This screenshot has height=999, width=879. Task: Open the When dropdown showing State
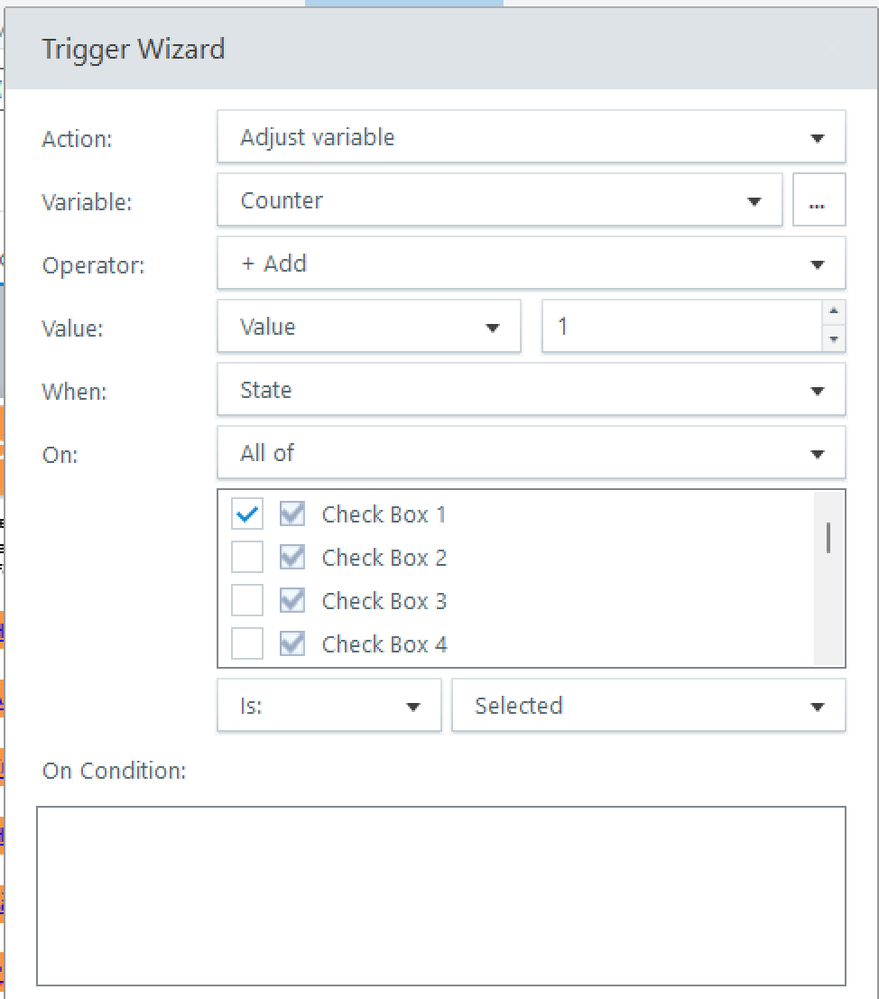[530, 390]
